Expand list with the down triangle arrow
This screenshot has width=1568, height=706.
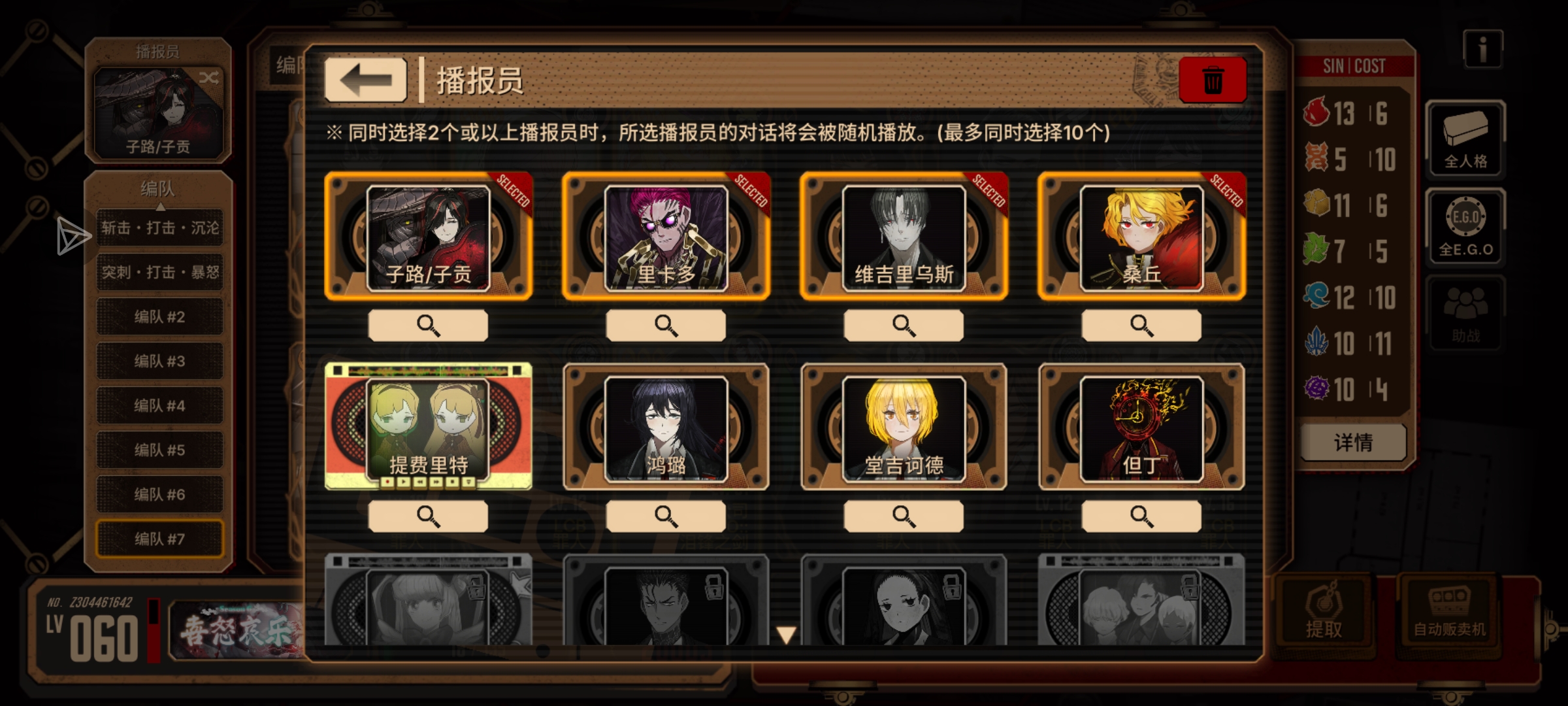[x=786, y=634]
